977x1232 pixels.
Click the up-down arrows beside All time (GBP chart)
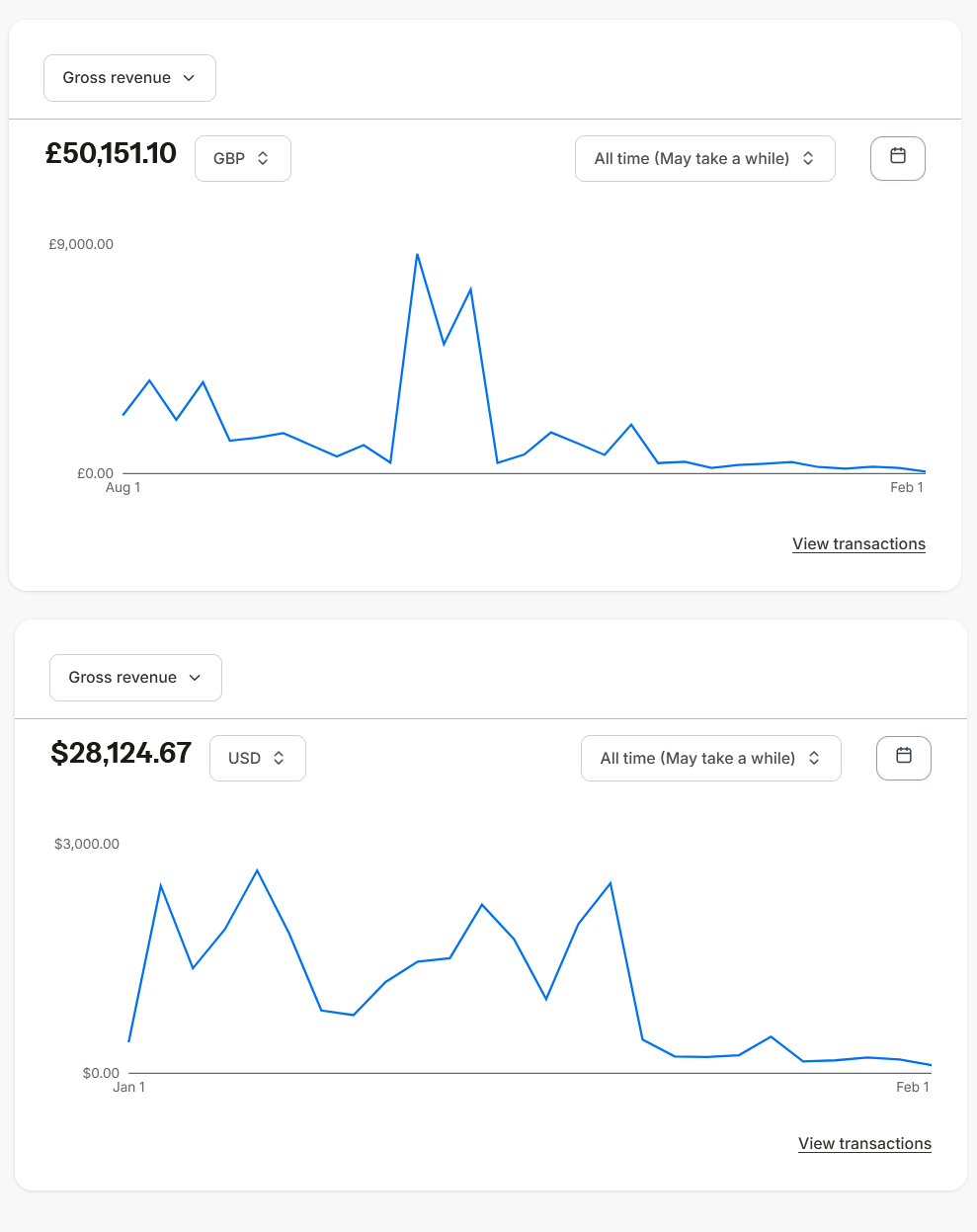coord(808,158)
